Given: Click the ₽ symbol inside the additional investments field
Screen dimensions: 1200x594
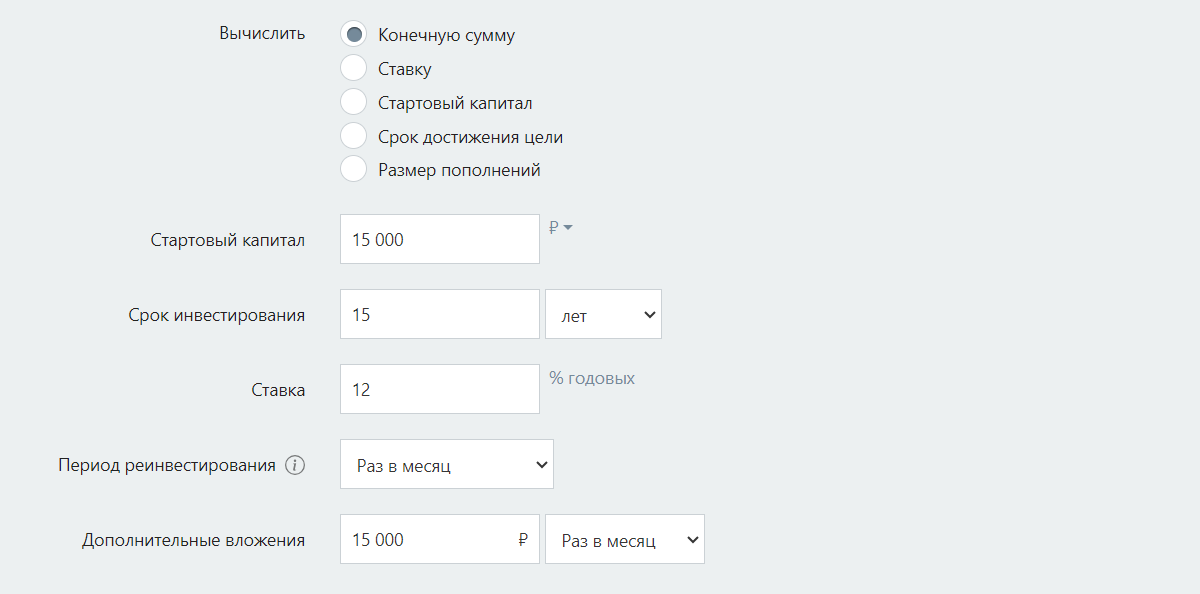Looking at the screenshot, I should (x=521, y=539).
